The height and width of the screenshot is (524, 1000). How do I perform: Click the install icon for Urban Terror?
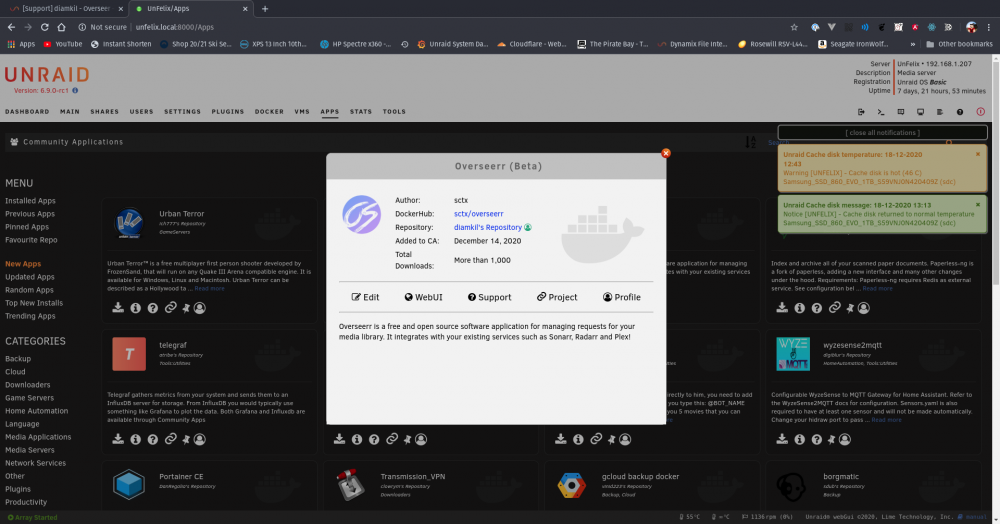tap(118, 308)
